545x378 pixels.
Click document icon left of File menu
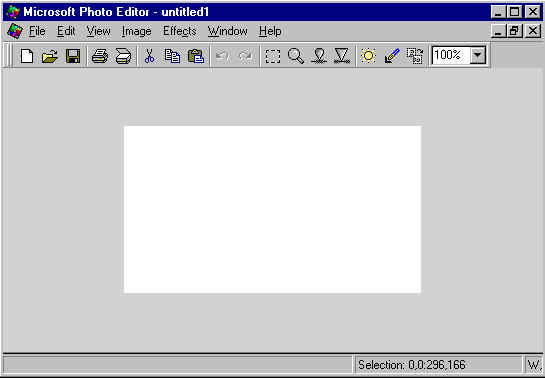[15, 31]
